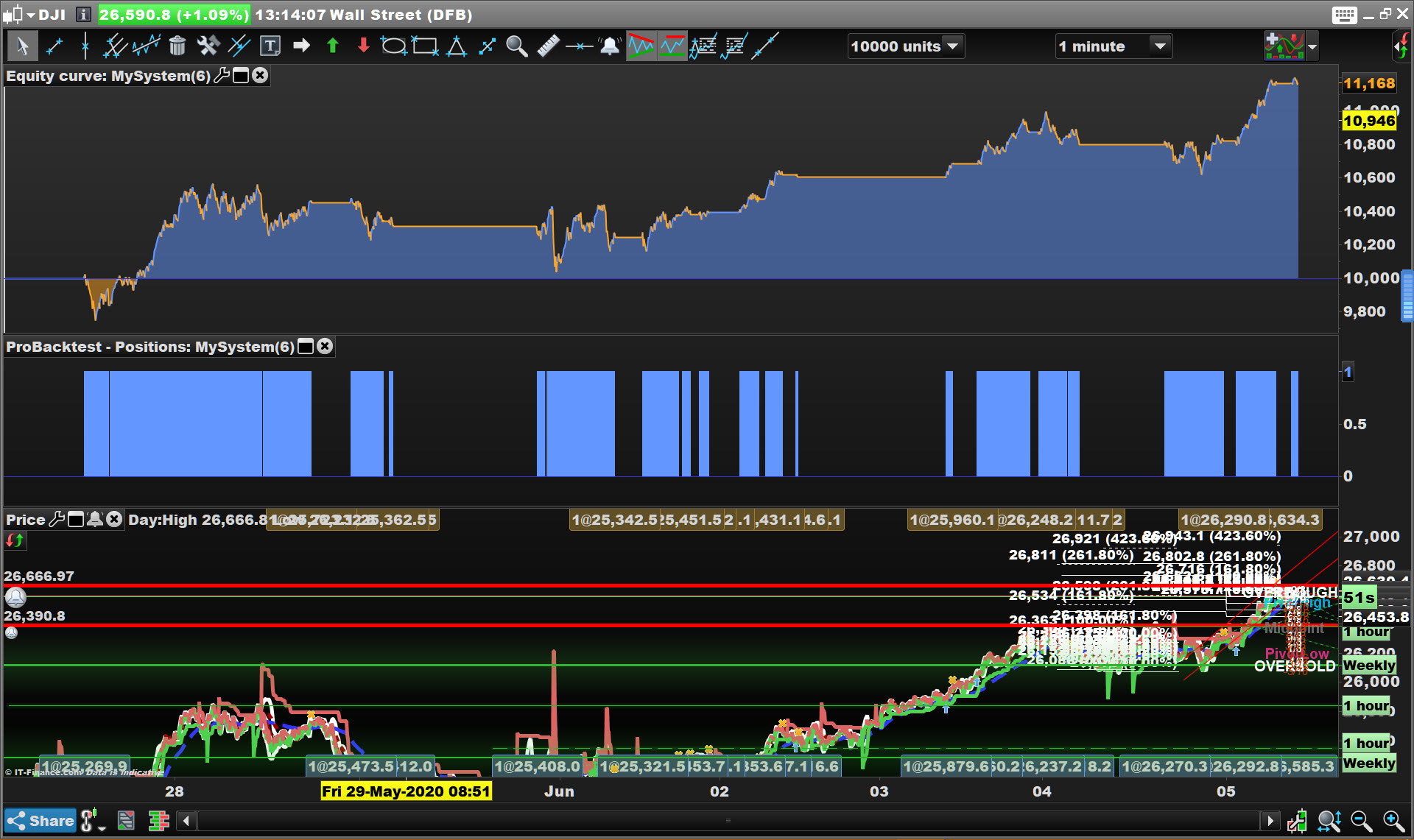Image resolution: width=1414 pixels, height=840 pixels.
Task: Select the triangle drawing tool
Action: pyautogui.click(x=456, y=46)
